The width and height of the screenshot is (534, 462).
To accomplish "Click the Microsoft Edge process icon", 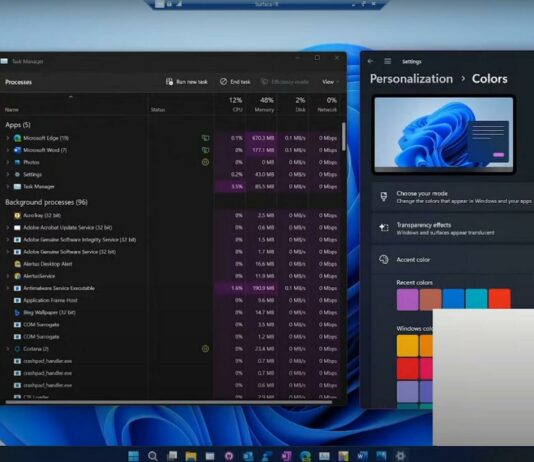I will (x=17, y=138).
